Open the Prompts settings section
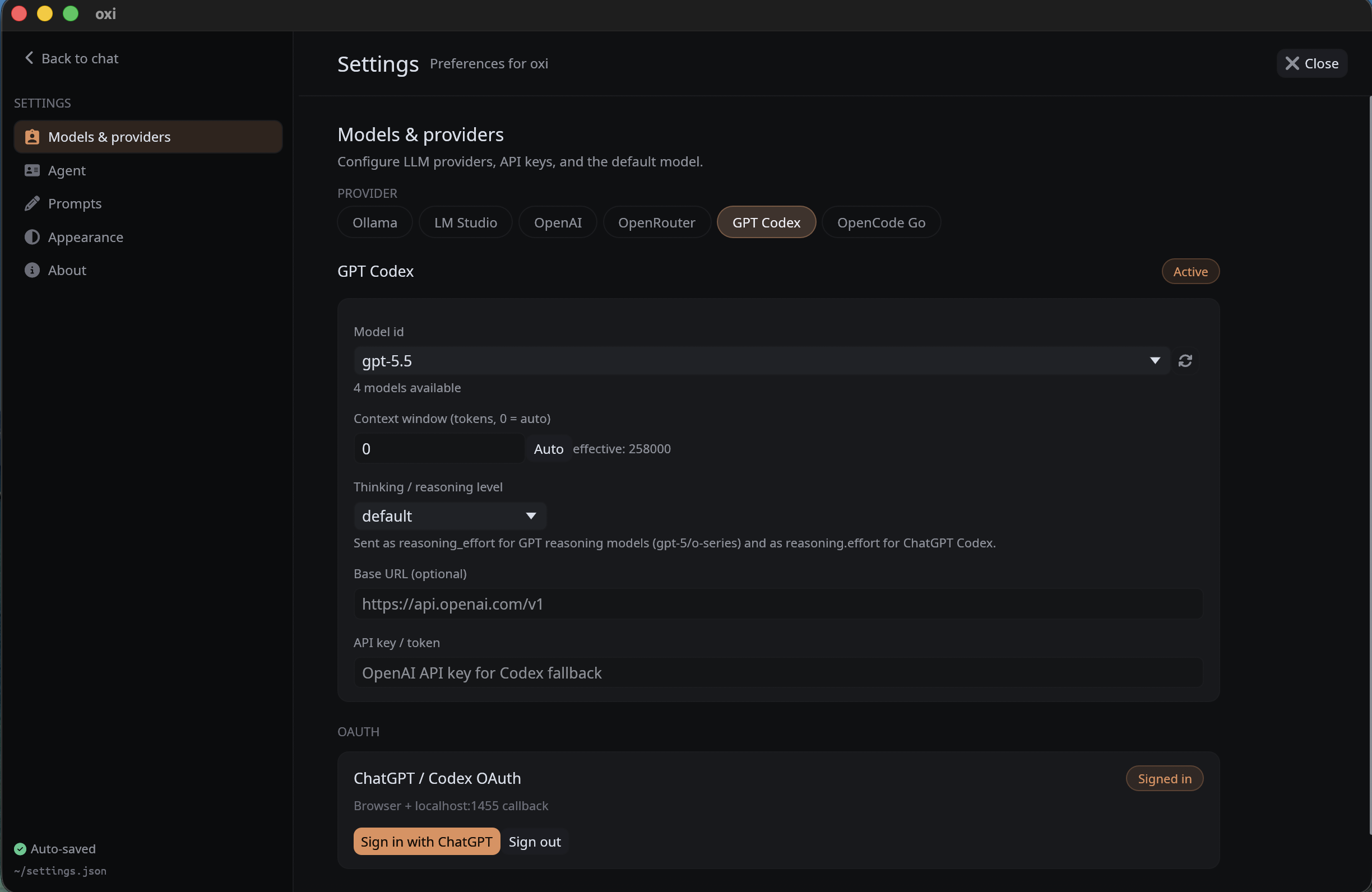 tap(148, 203)
